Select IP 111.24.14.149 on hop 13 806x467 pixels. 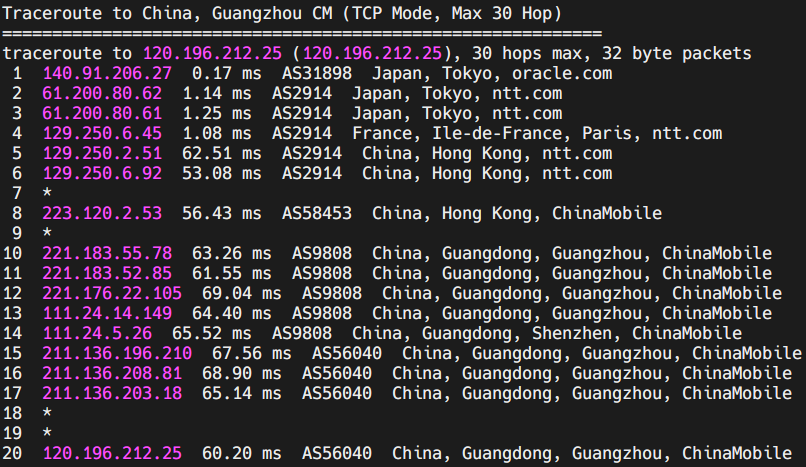tap(107, 314)
